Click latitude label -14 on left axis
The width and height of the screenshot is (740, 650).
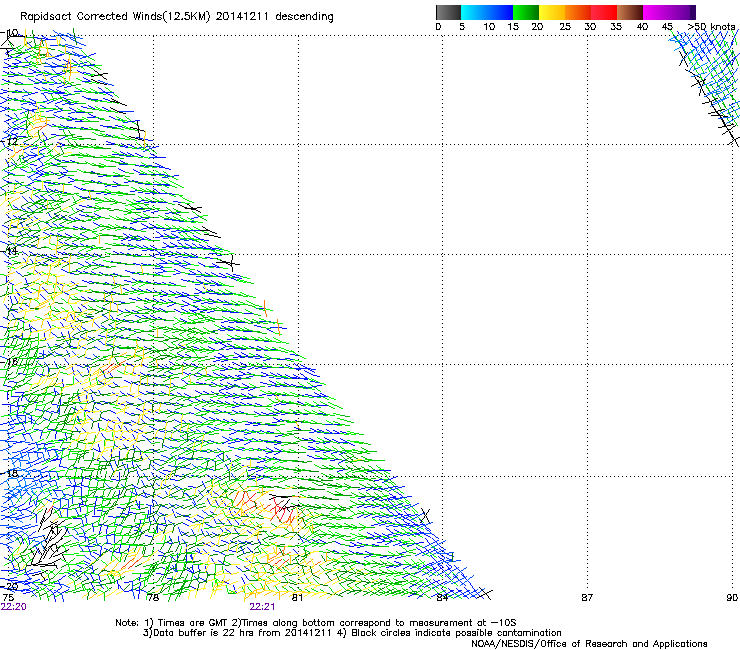[x=10, y=251]
